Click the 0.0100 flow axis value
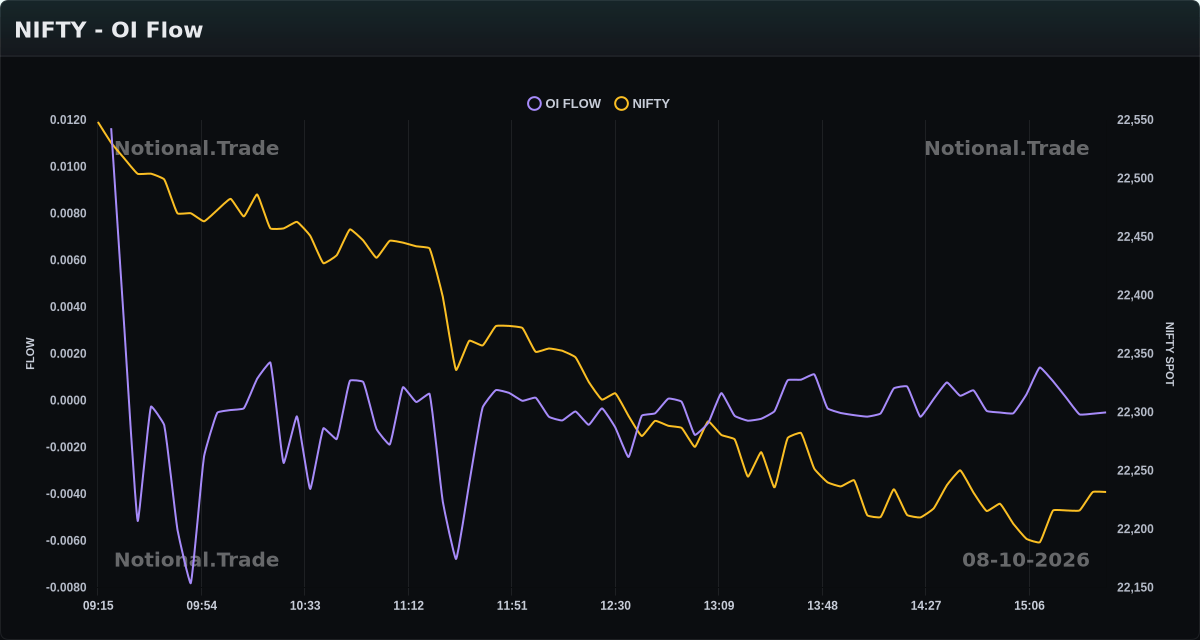This screenshot has height=640, width=1200. click(68, 167)
